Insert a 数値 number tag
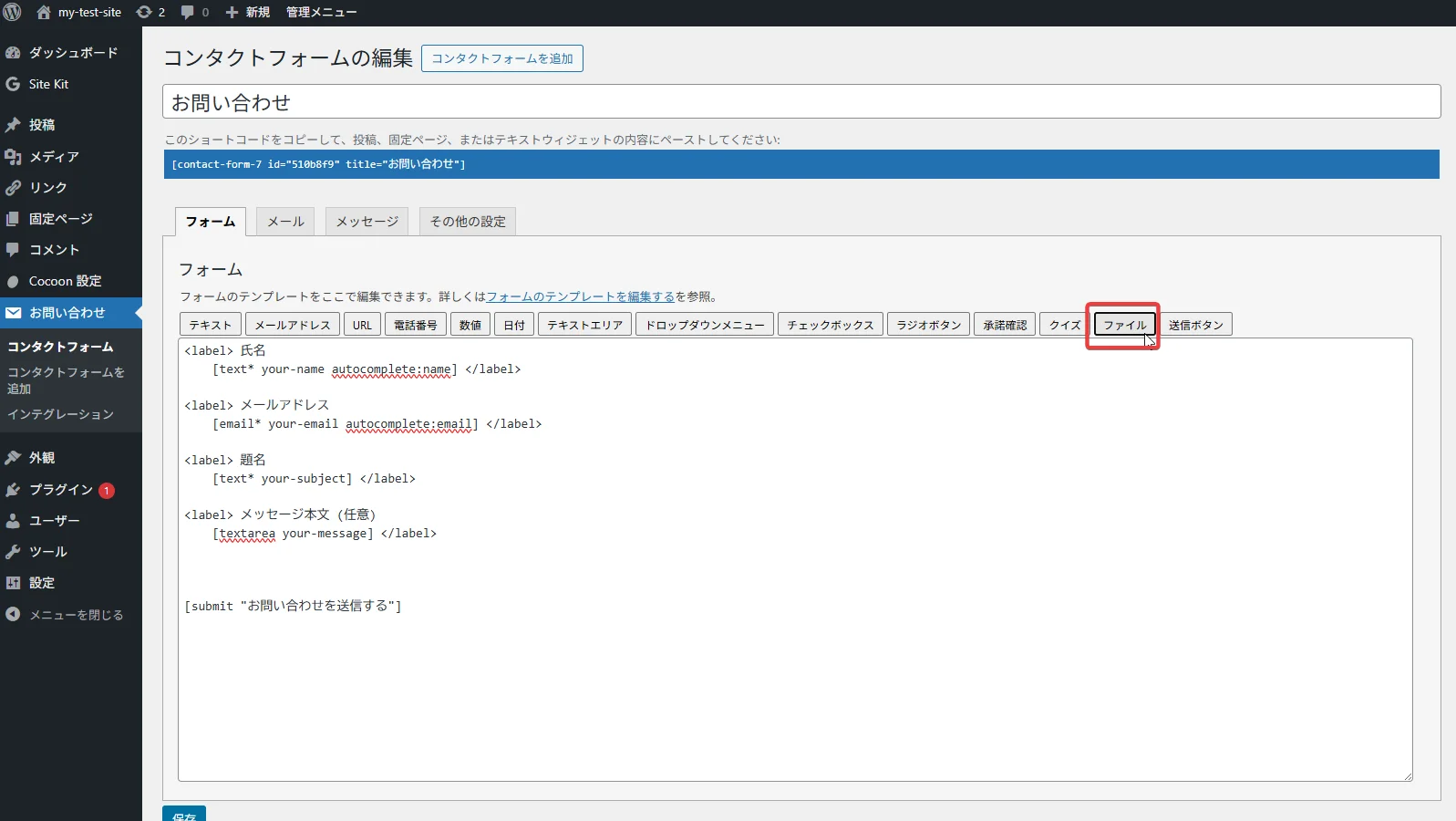Image resolution: width=1456 pixels, height=821 pixels. tap(470, 325)
